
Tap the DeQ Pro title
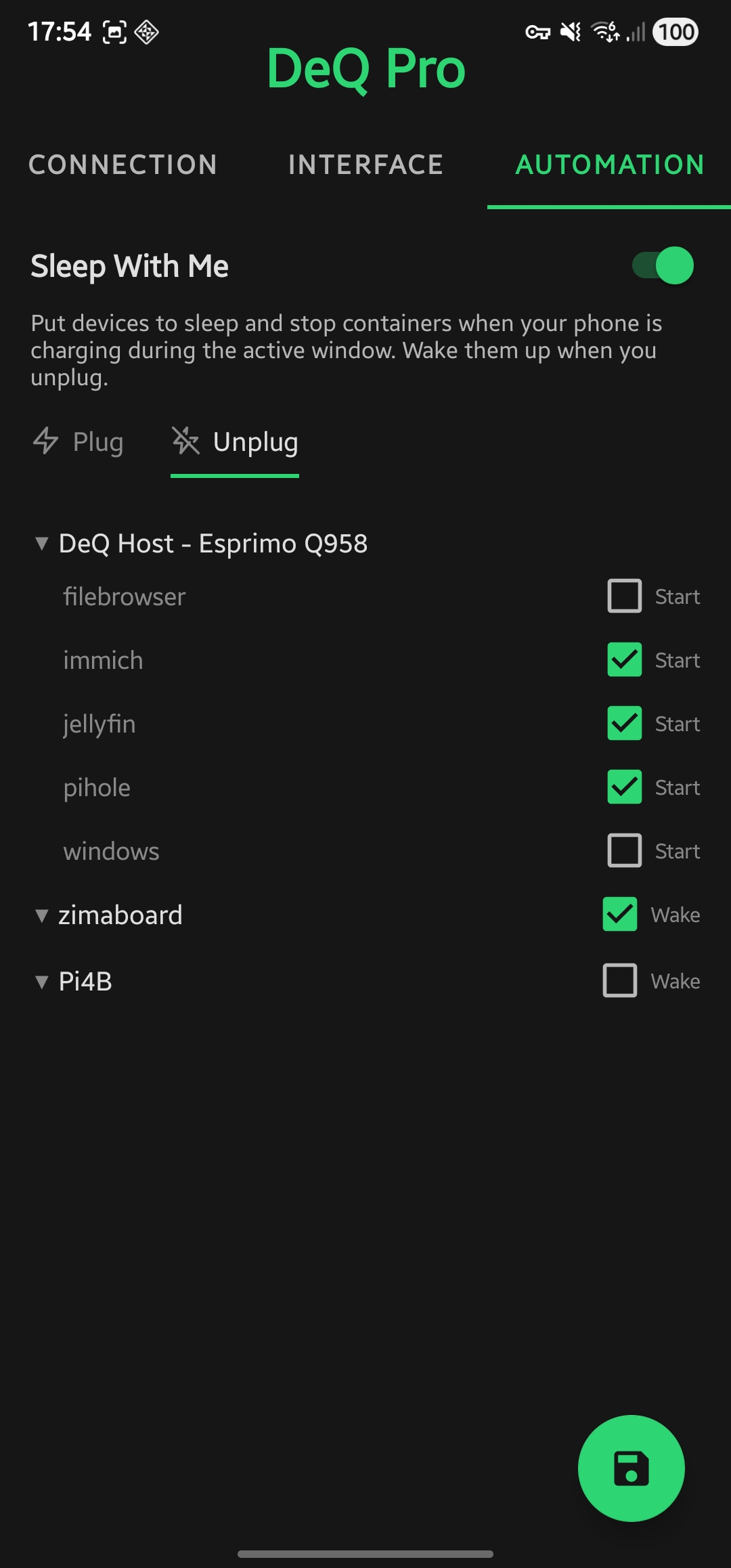(x=365, y=68)
